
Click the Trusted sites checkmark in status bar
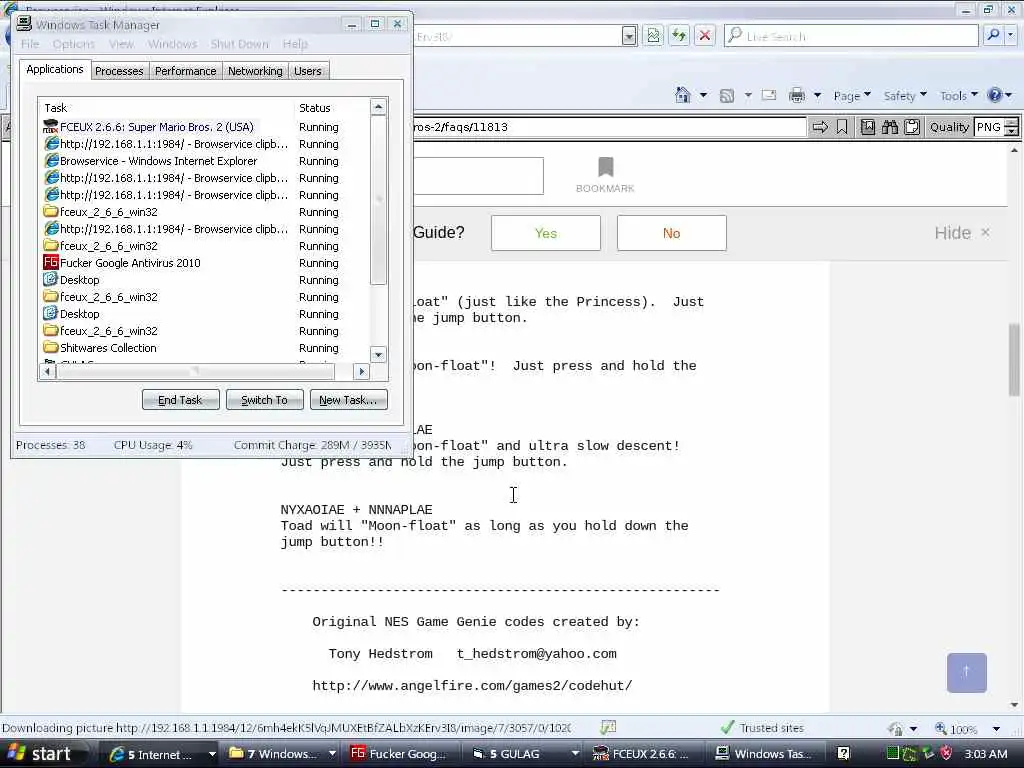[x=727, y=727]
